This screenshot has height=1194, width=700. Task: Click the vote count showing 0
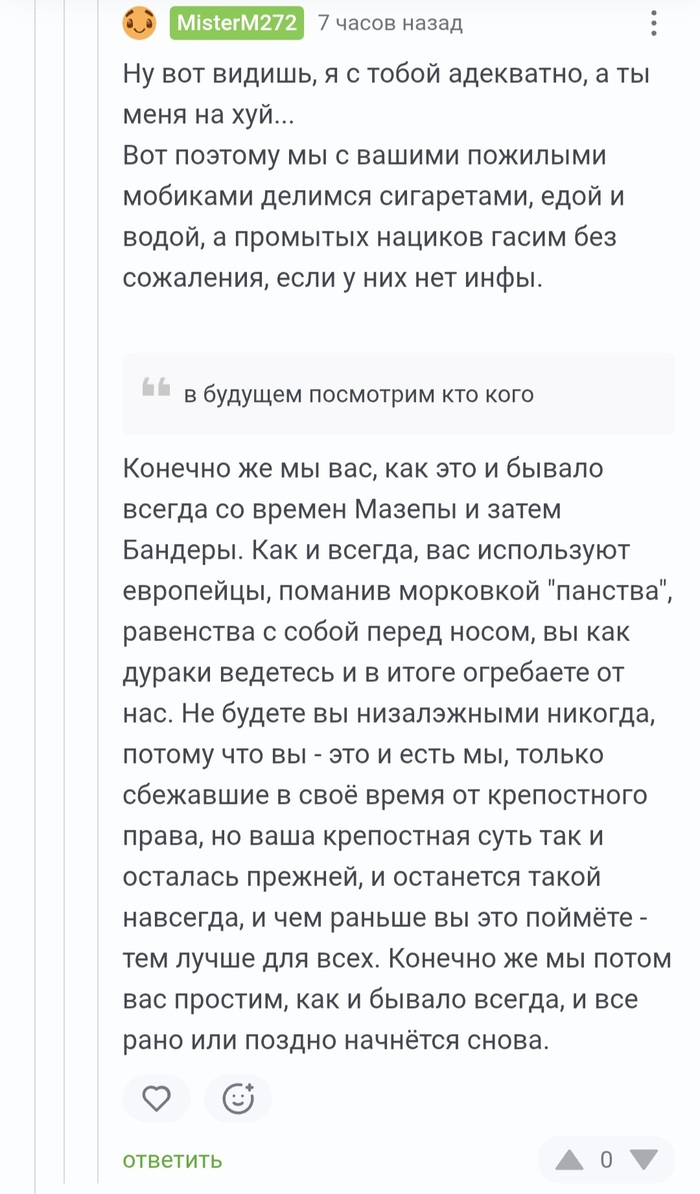tap(606, 1160)
